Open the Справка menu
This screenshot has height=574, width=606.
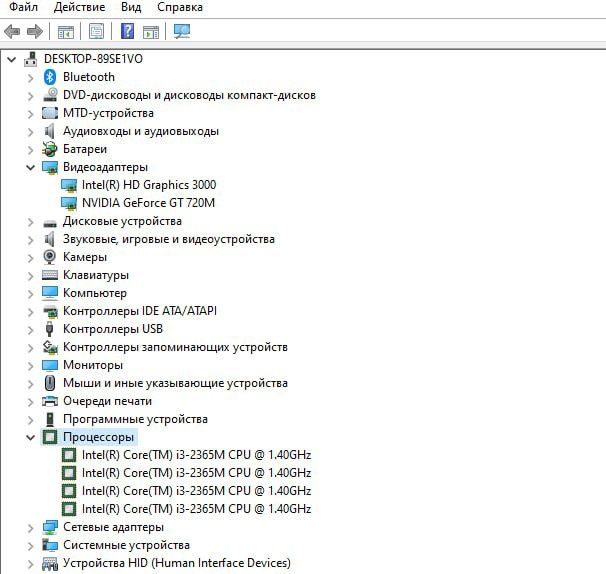click(180, 7)
